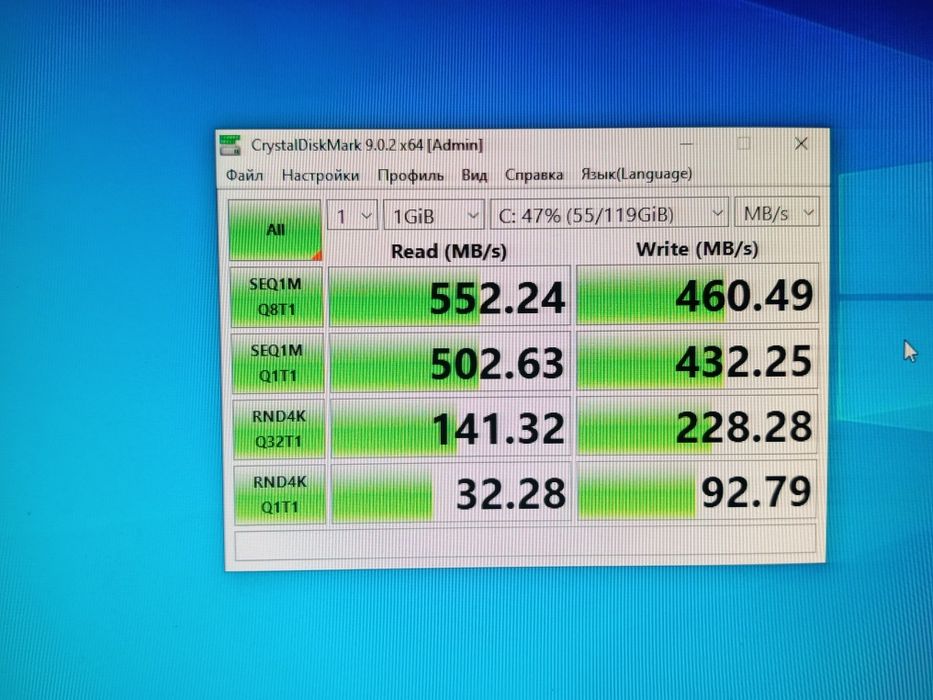Screen dimensions: 933x700
Task: Open the Справка menu
Action: coord(534,175)
